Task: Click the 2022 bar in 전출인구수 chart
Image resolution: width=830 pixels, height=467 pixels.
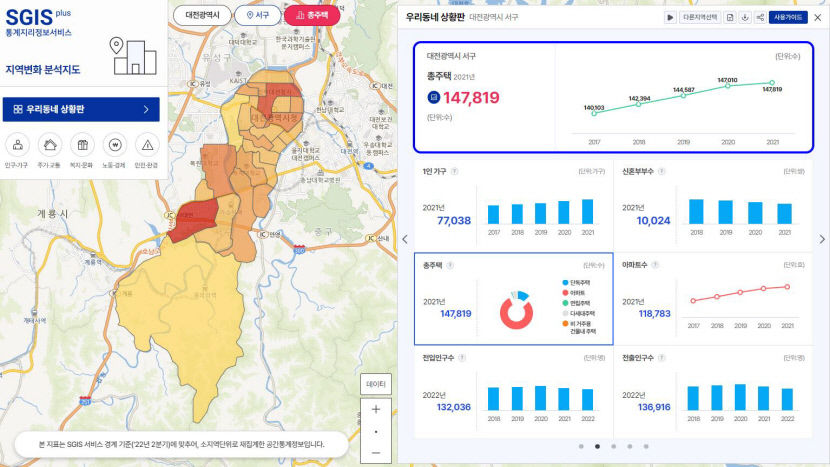Action: tap(787, 399)
